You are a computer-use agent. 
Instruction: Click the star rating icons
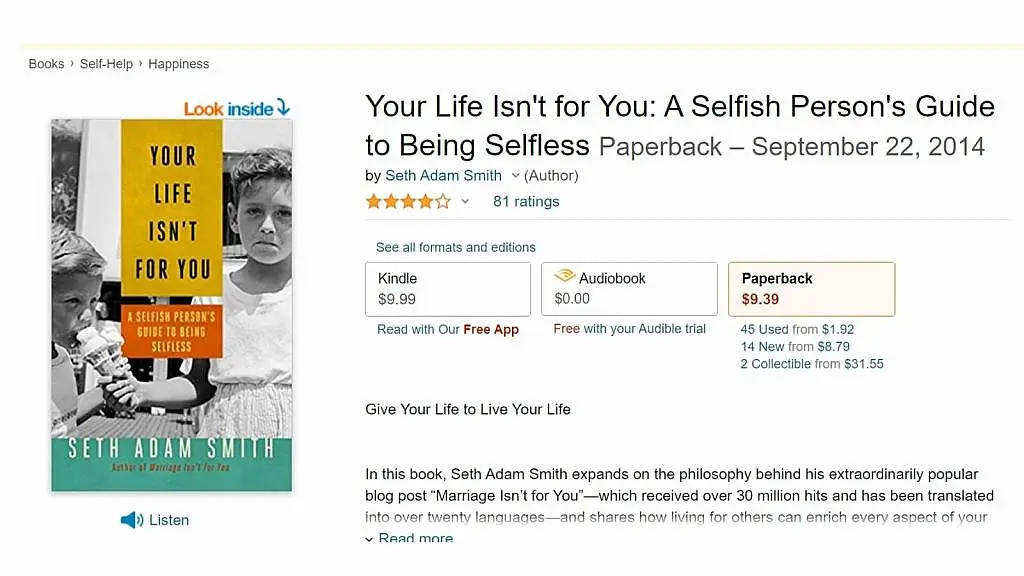click(x=408, y=202)
